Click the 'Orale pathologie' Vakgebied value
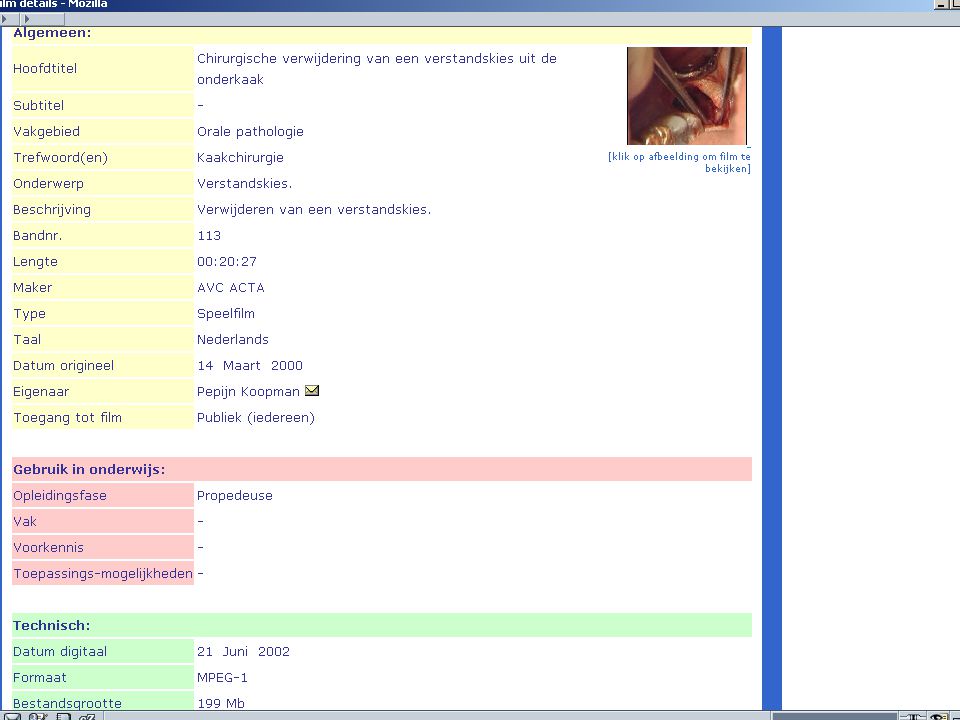The height and width of the screenshot is (720, 960). pos(250,132)
